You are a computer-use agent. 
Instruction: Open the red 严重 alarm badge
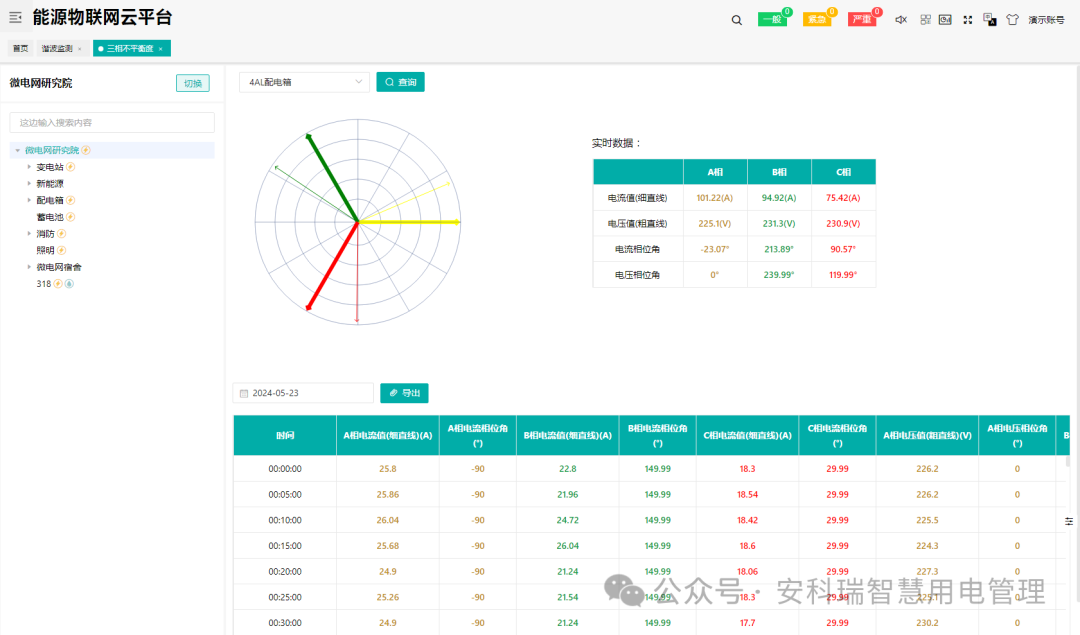pos(862,19)
